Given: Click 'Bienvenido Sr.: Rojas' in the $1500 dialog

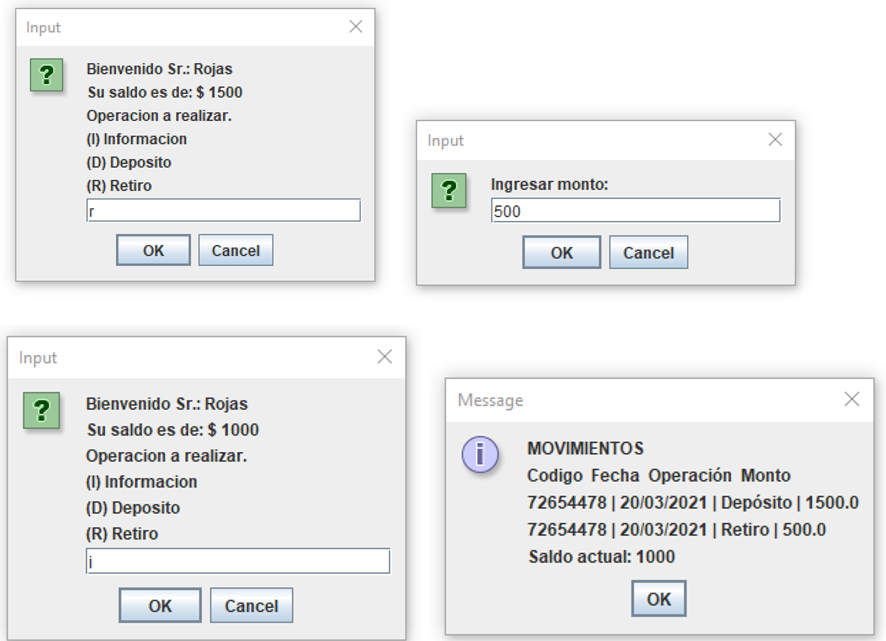Looking at the screenshot, I should [x=159, y=69].
